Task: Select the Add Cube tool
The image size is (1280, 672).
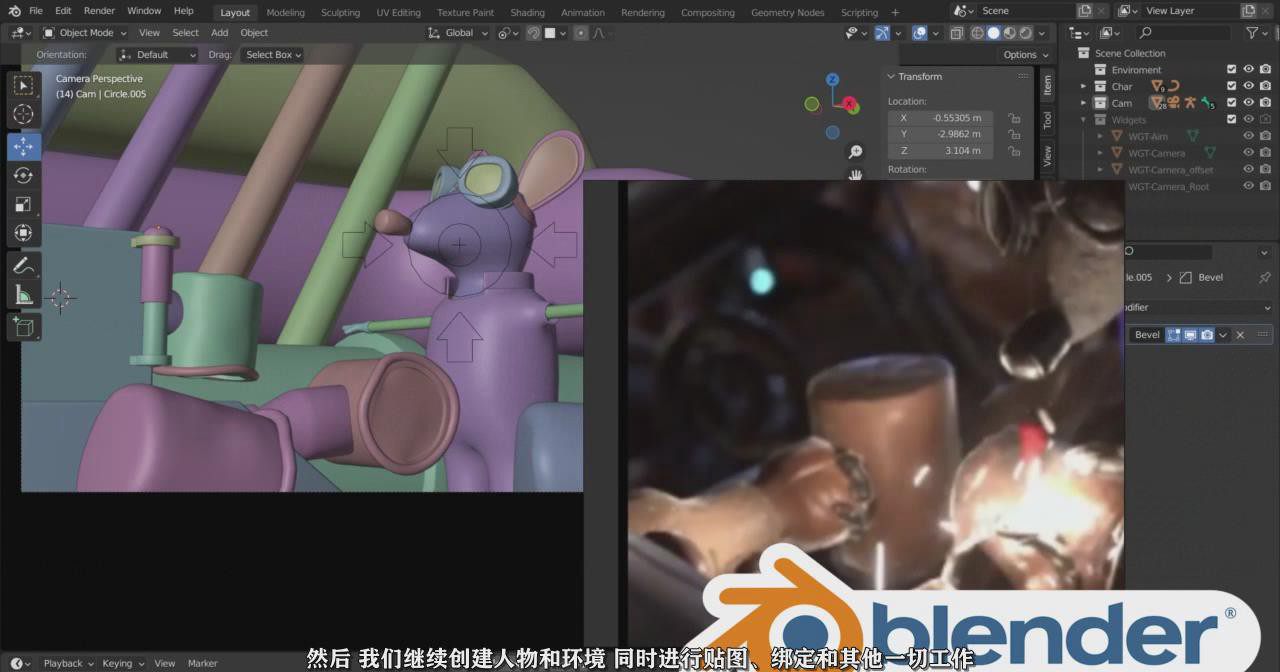Action: point(23,326)
